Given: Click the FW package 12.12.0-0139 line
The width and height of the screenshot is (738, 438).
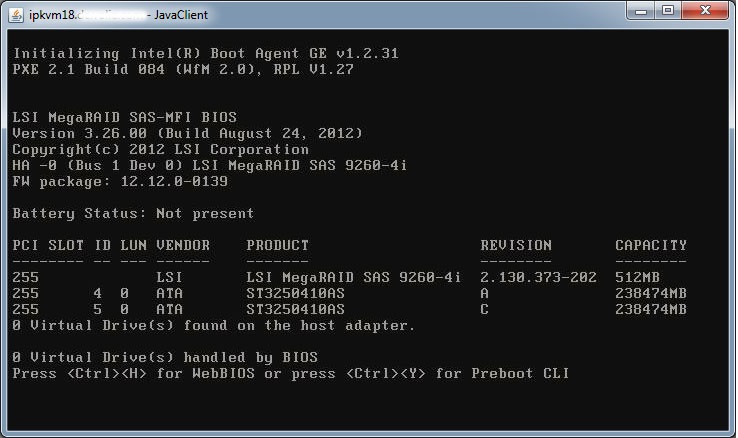Looking at the screenshot, I should (x=120, y=182).
